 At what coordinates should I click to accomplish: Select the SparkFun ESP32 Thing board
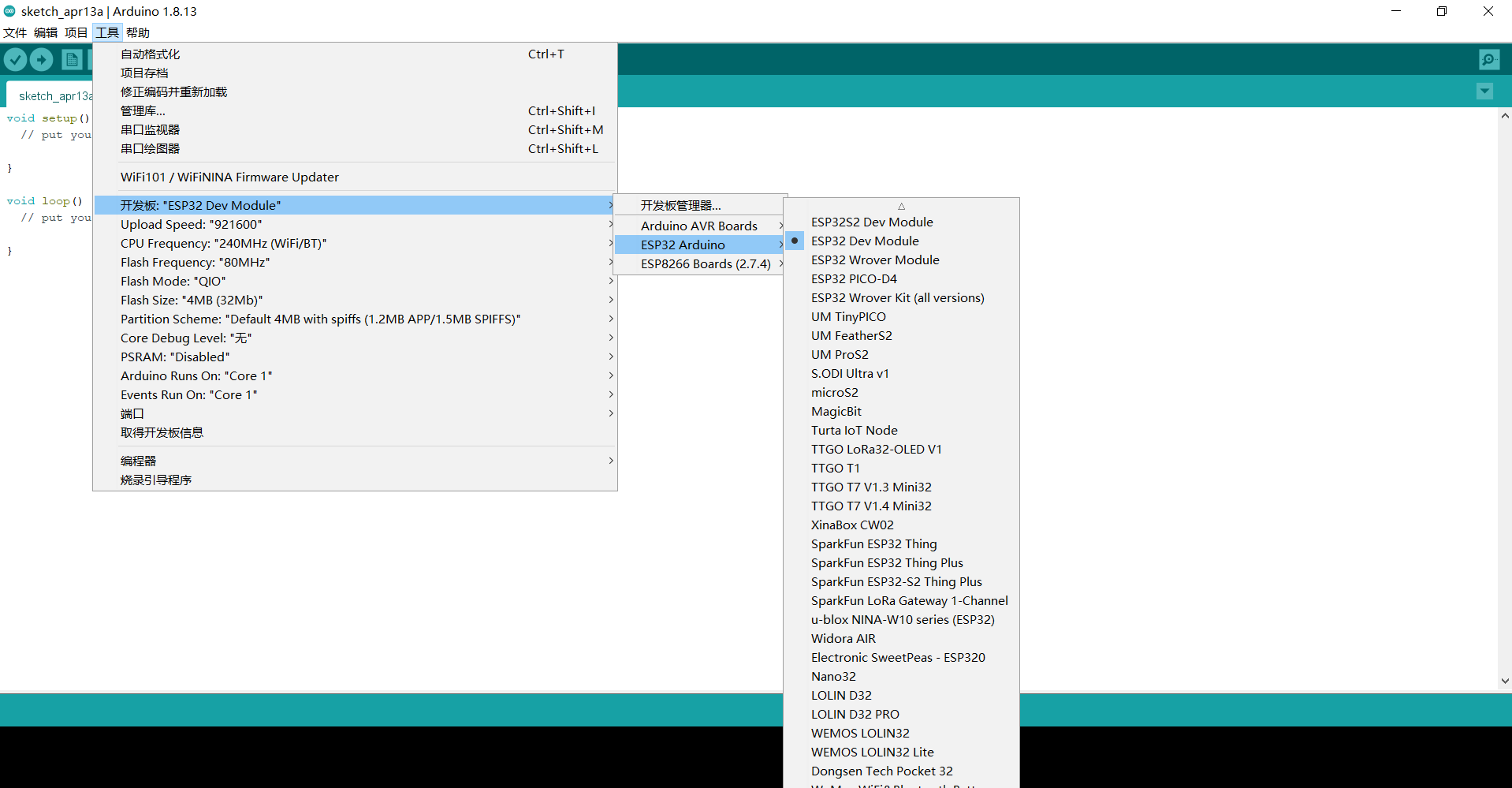click(x=873, y=543)
